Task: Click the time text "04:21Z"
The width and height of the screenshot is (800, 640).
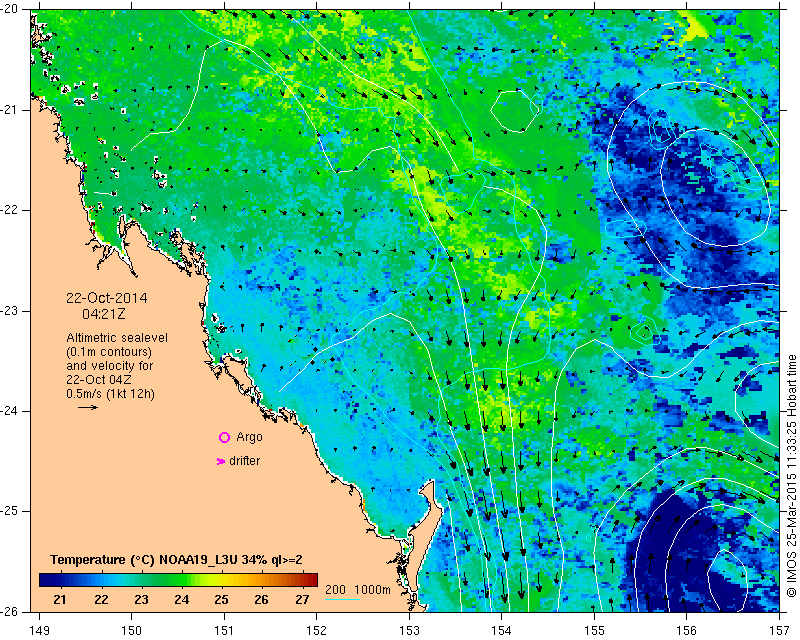Action: tap(104, 314)
